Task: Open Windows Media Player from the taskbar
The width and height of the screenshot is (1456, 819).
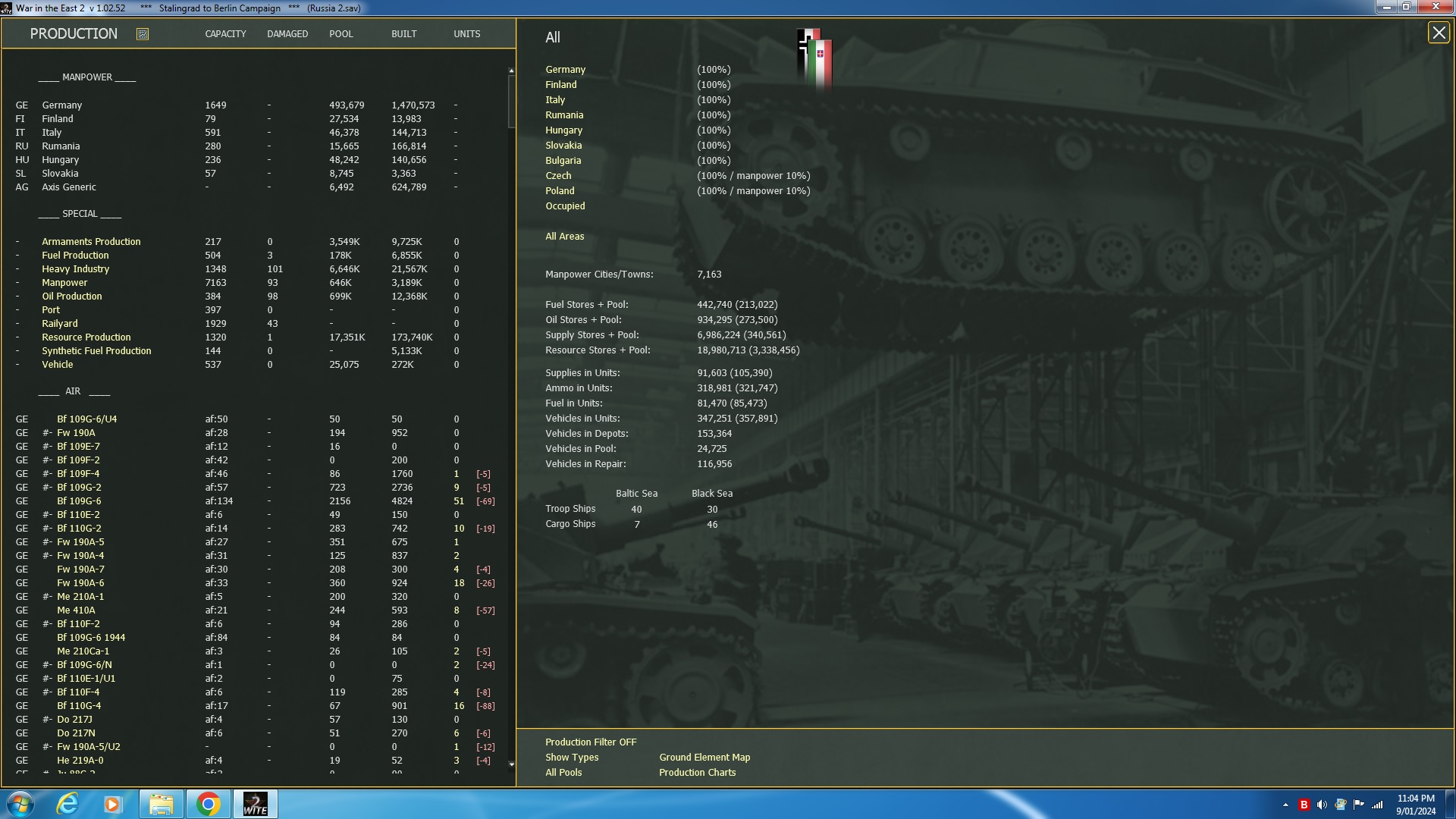Action: pyautogui.click(x=114, y=803)
